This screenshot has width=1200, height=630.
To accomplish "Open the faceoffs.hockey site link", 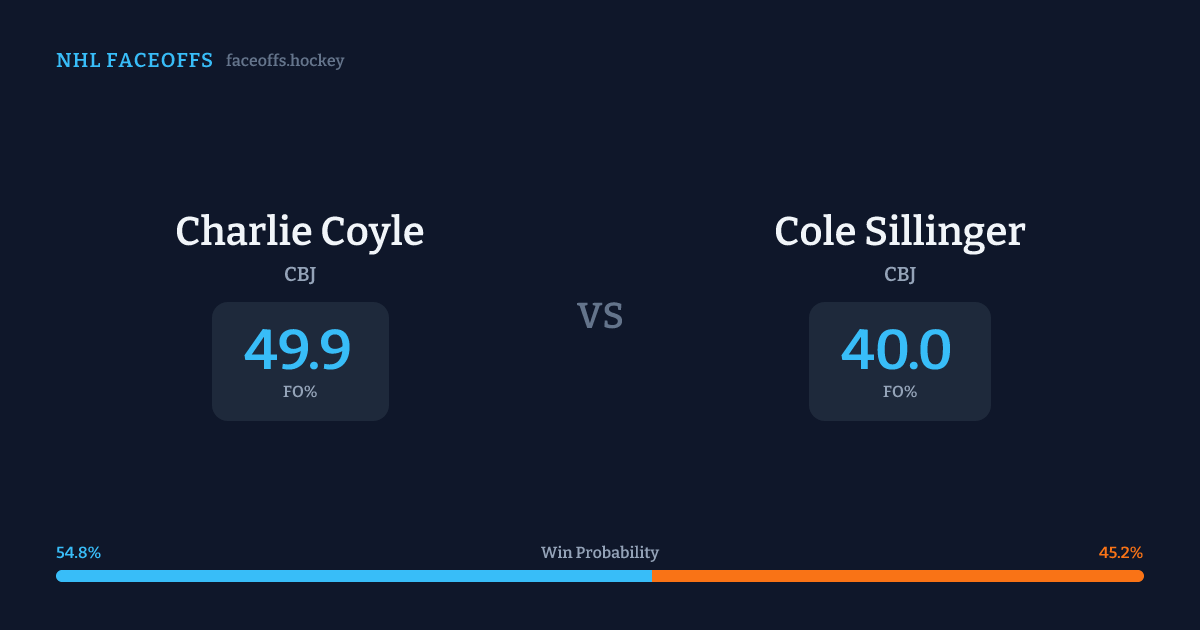I will click(285, 61).
